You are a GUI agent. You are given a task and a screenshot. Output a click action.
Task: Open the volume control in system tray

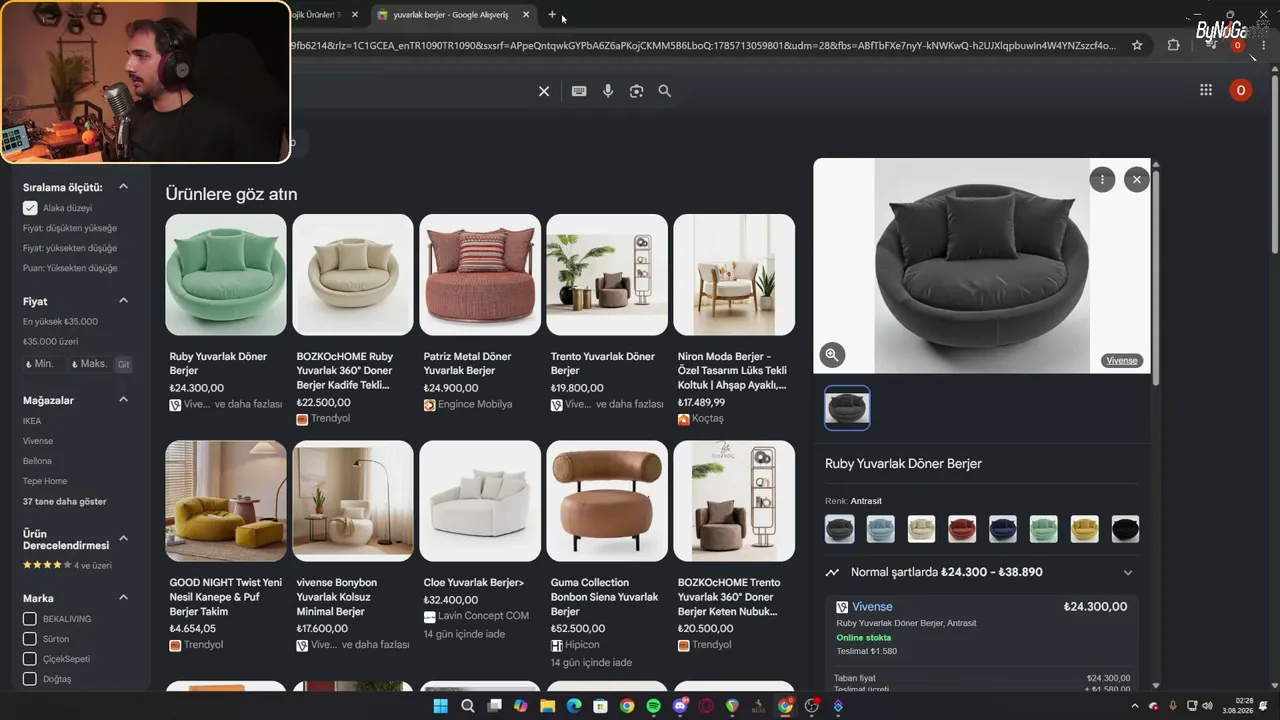click(x=1207, y=706)
